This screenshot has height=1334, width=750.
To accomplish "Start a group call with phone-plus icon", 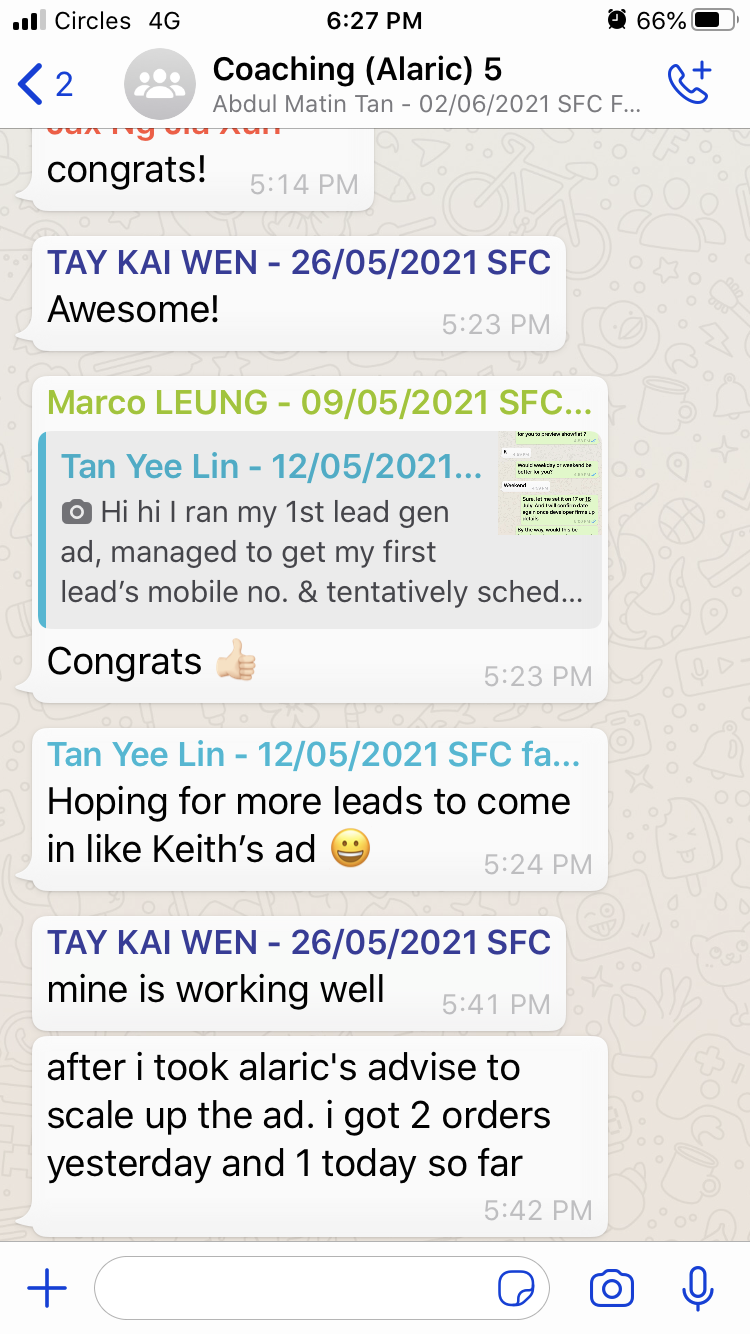I will coord(689,83).
